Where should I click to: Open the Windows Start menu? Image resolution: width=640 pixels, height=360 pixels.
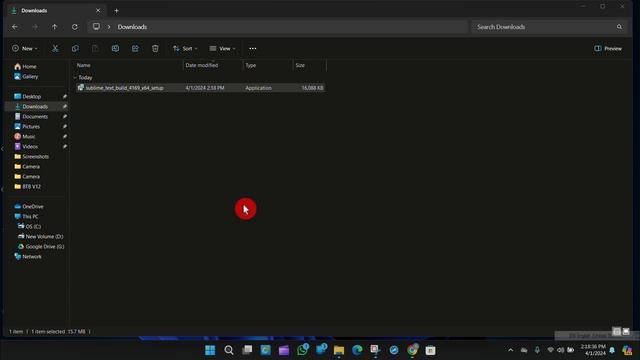[210, 350]
